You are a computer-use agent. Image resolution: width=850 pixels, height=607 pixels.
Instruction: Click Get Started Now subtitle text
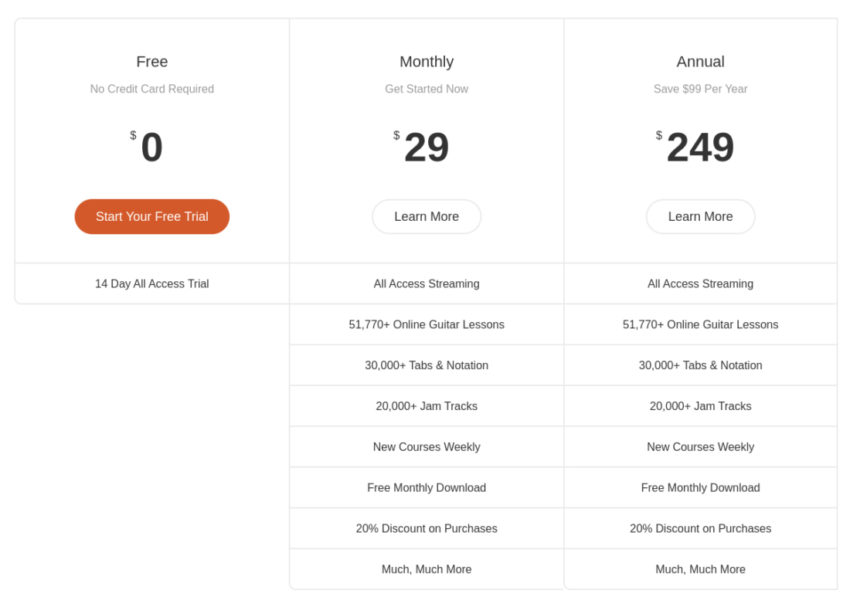click(x=426, y=89)
